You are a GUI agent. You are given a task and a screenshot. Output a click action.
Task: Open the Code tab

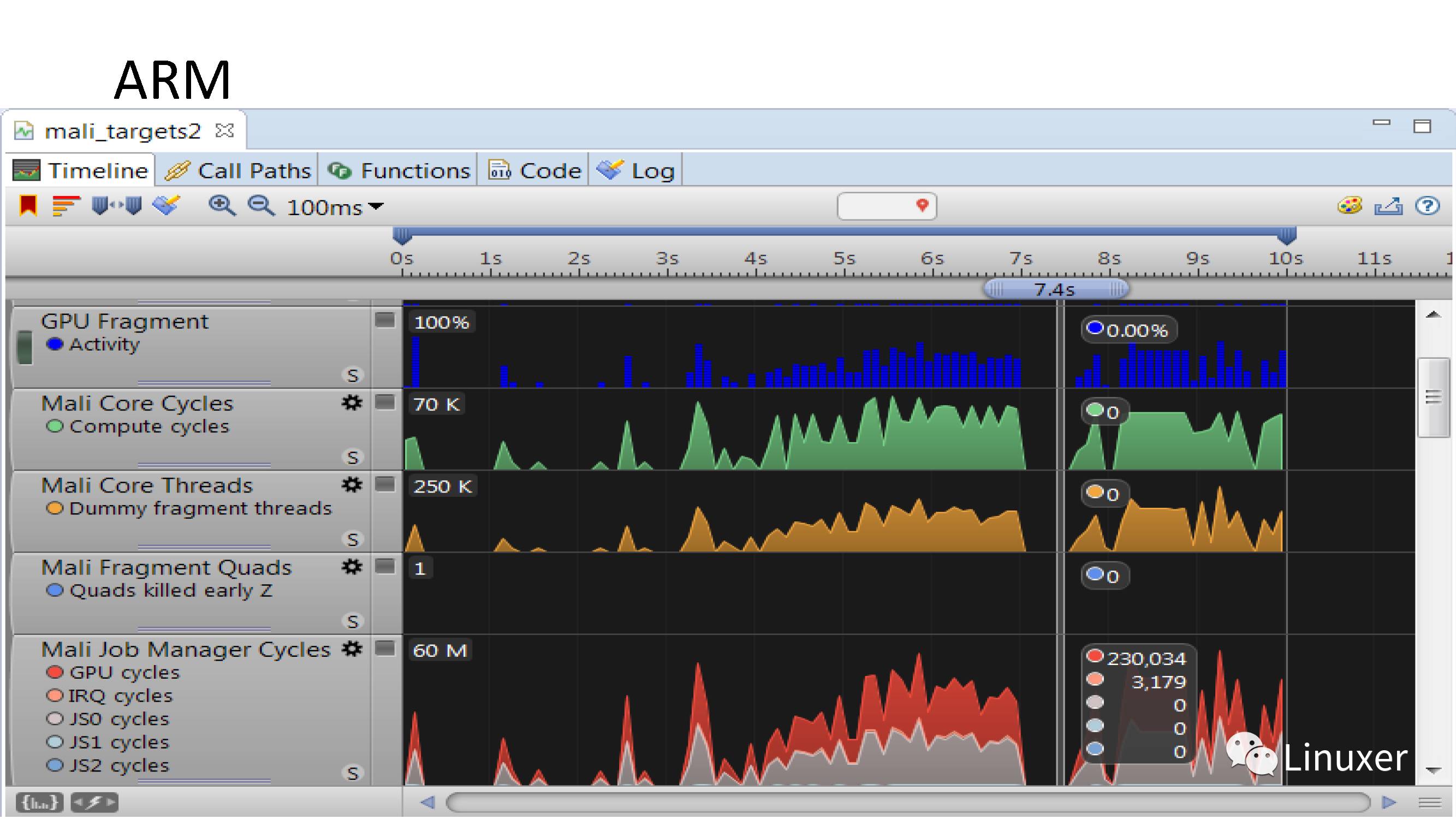[x=534, y=170]
